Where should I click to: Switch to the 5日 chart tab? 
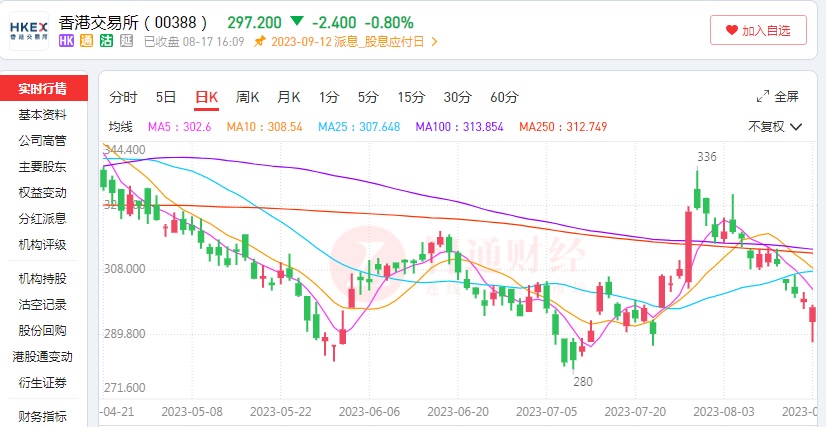coord(166,97)
